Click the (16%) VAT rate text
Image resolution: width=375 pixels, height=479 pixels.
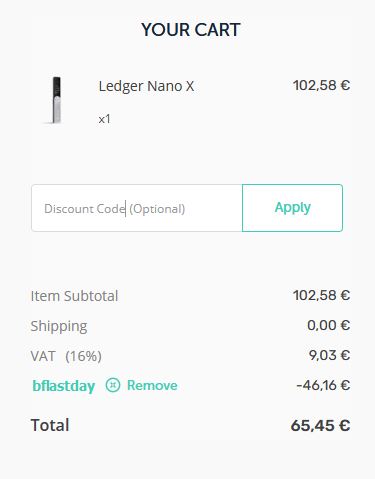pos(83,356)
